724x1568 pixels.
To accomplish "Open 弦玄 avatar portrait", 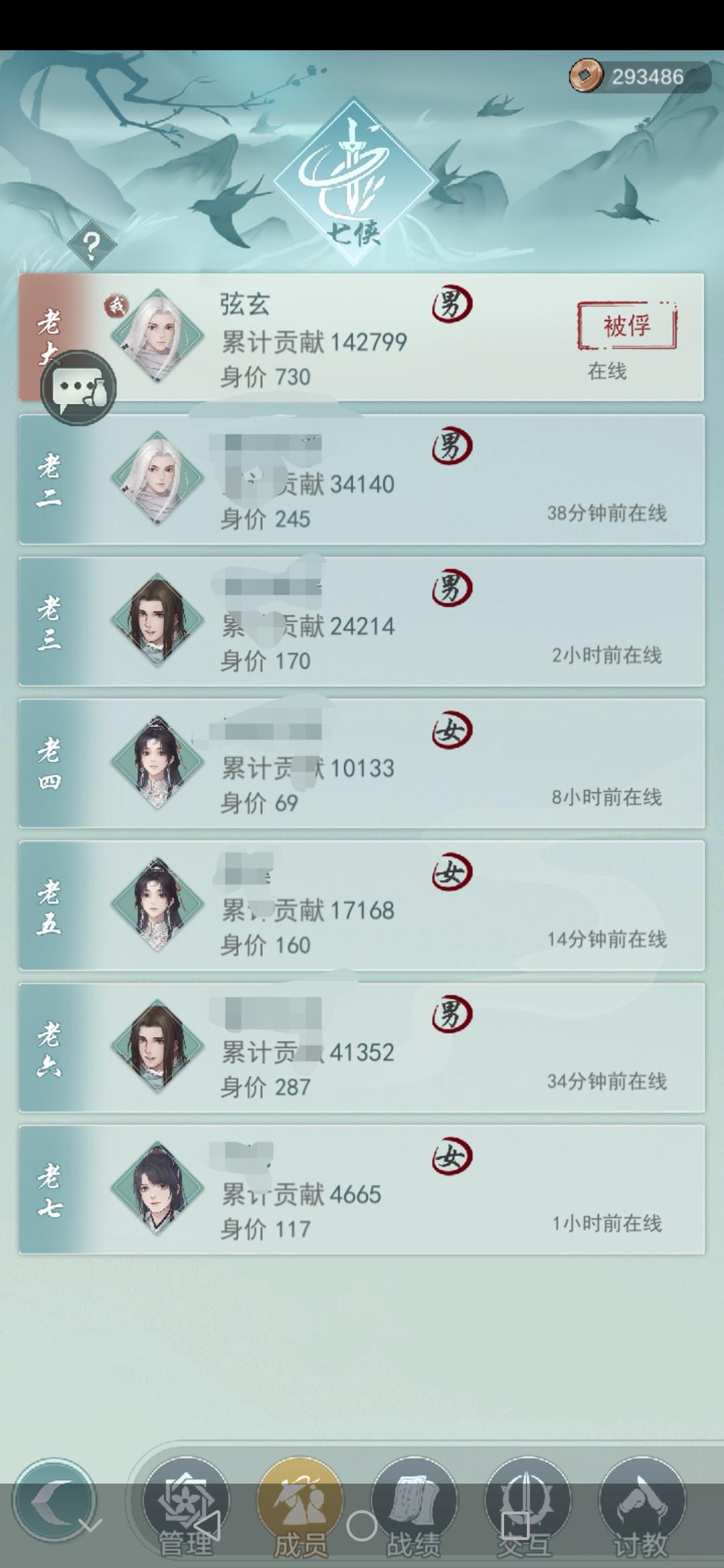I will pos(158,336).
